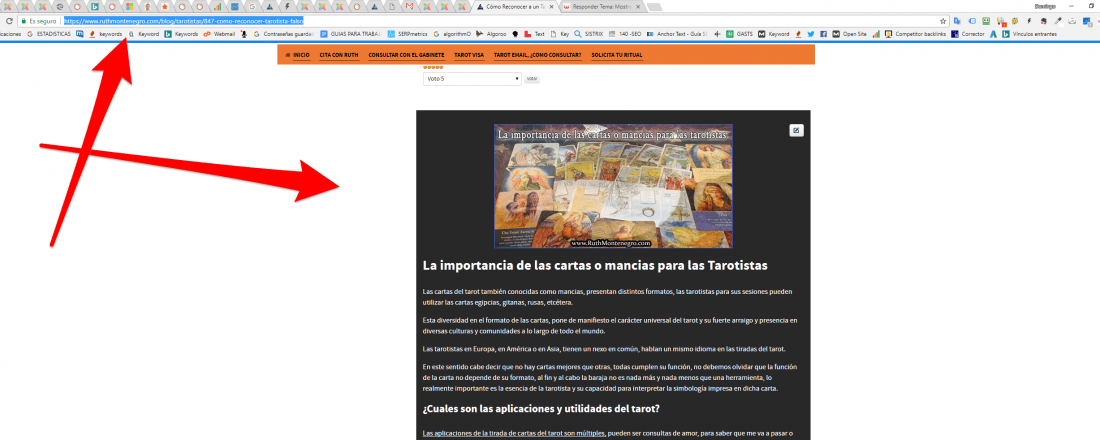Click the five-star rating display
This screenshot has height=440, width=1100.
[433, 67]
